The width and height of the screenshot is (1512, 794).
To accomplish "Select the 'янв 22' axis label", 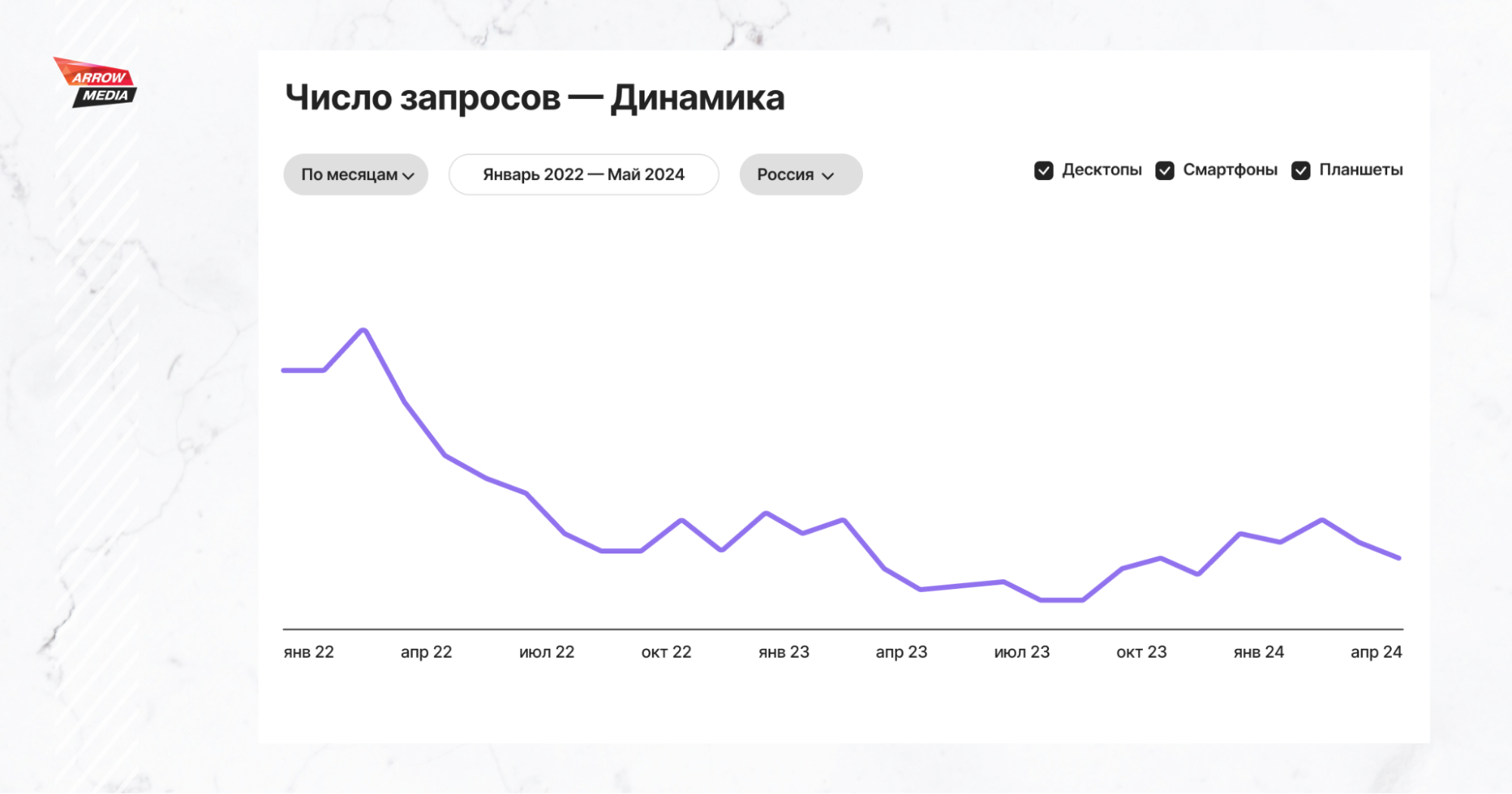I will coord(309,652).
